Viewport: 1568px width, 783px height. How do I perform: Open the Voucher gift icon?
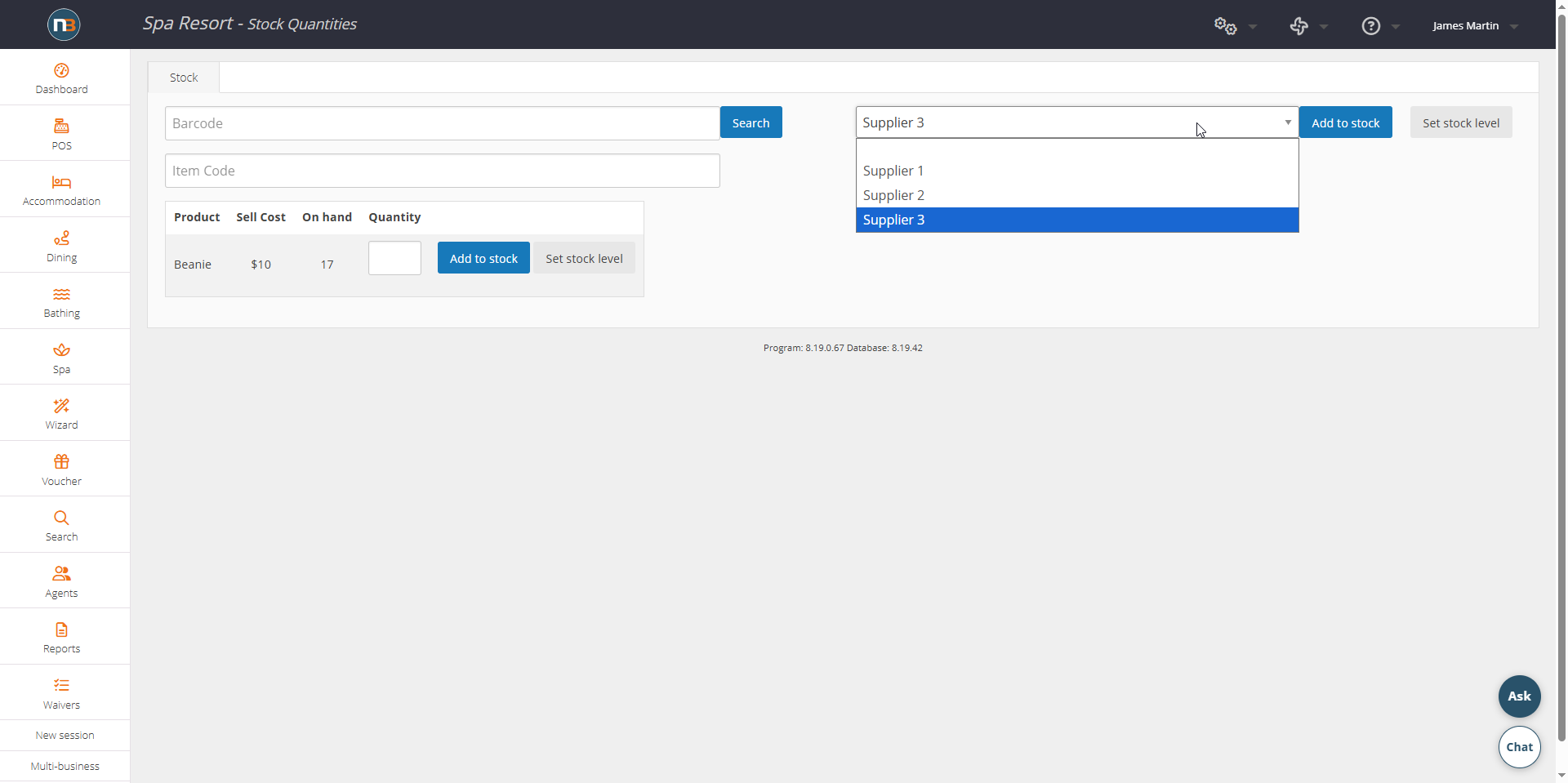coord(61,461)
